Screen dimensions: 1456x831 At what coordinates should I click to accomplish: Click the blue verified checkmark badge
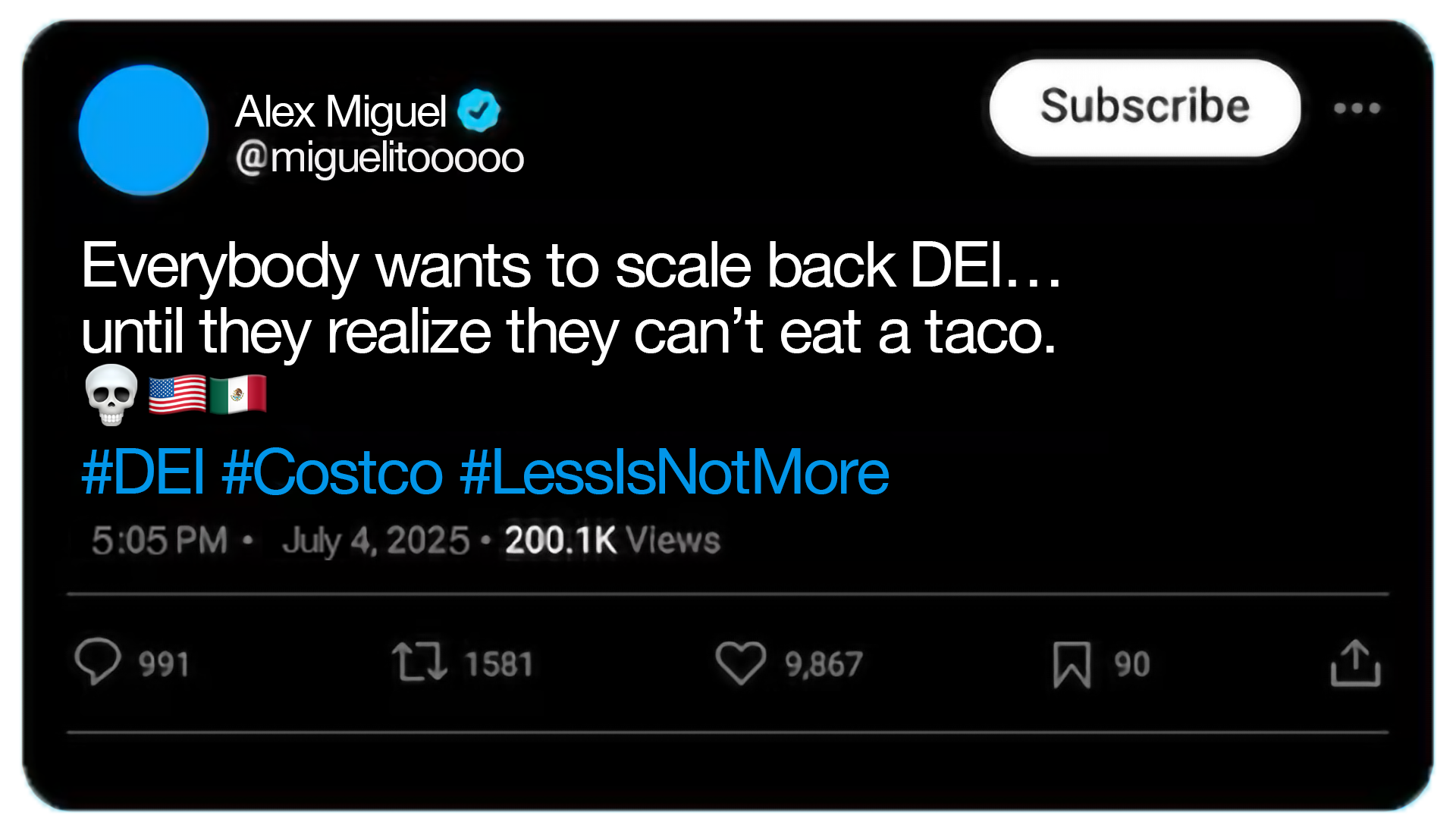click(479, 110)
